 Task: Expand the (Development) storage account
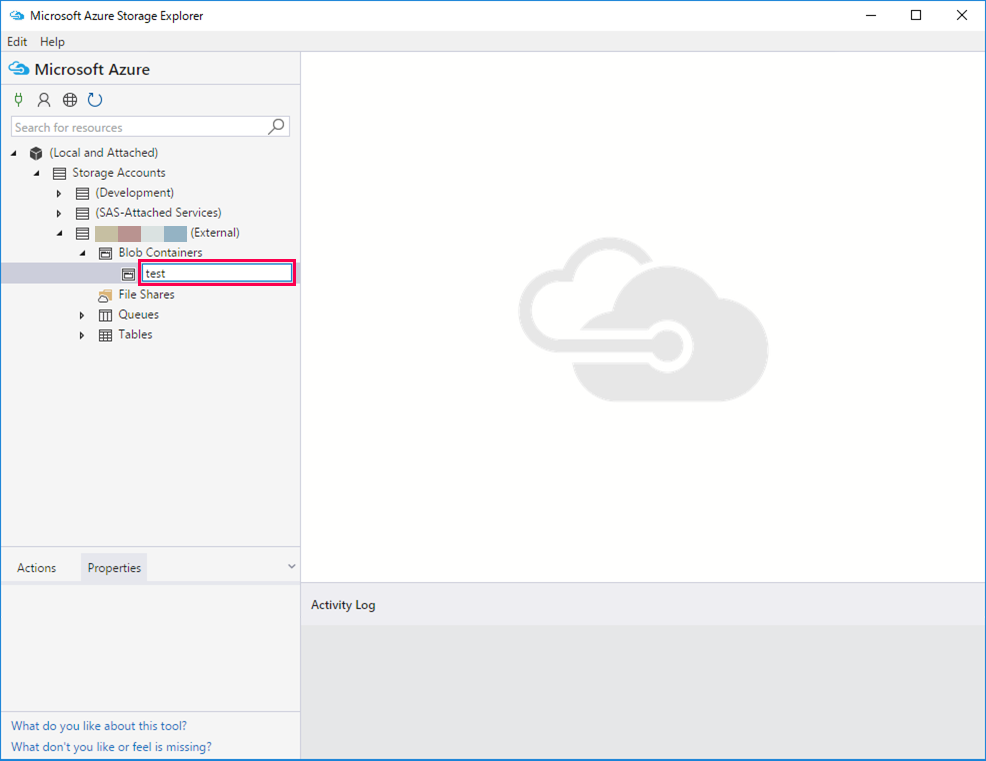tap(59, 193)
